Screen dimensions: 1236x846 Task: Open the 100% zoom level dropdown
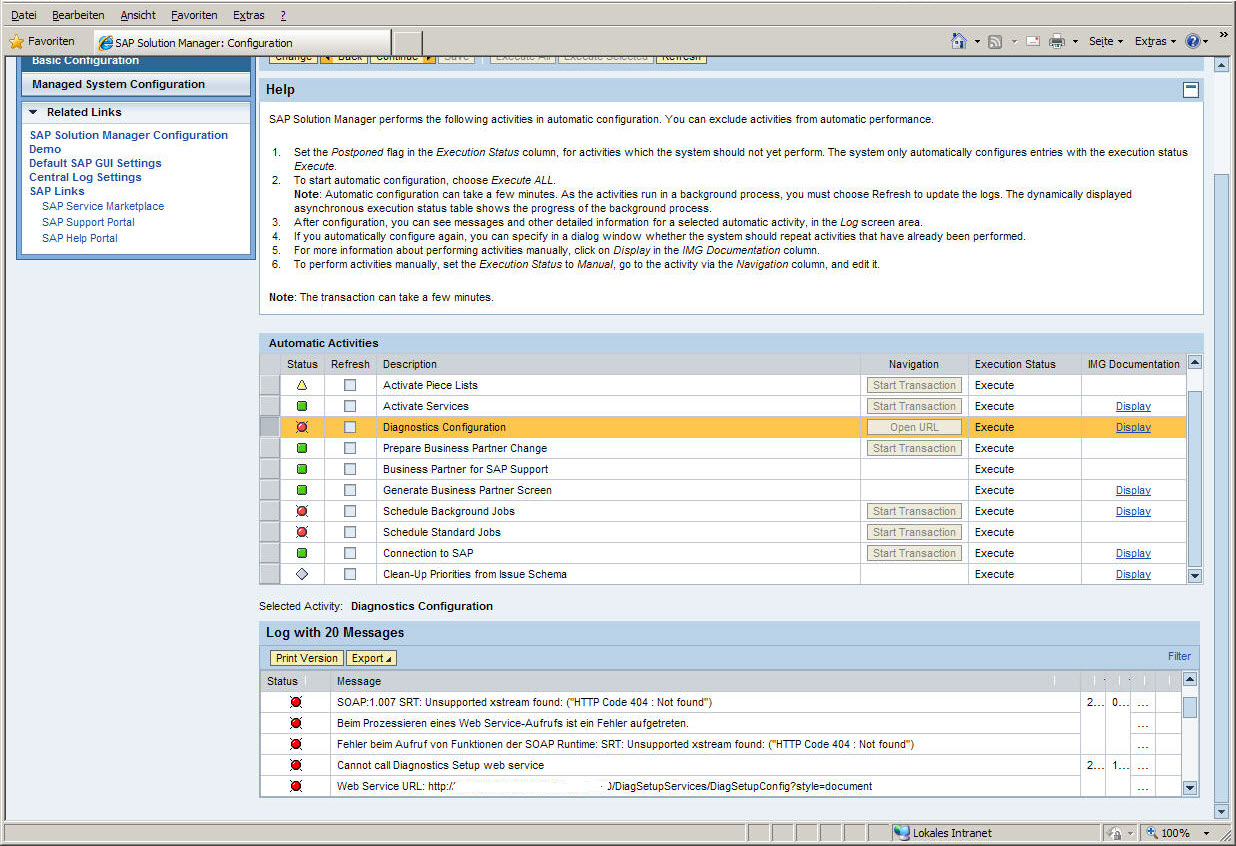point(1206,833)
